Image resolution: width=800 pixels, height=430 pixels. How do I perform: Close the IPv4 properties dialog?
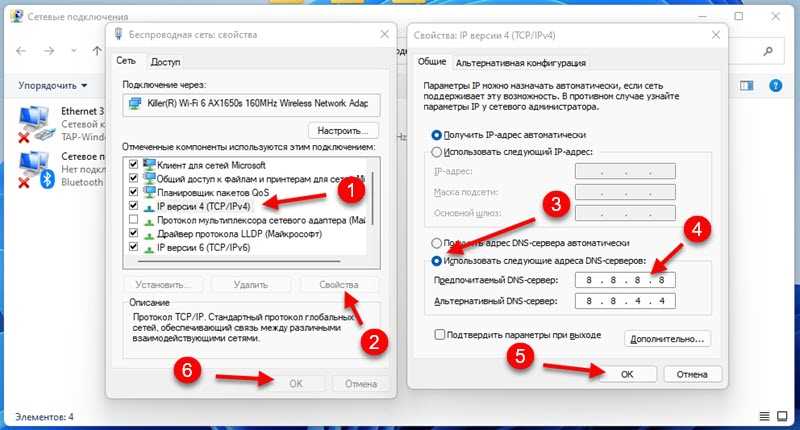point(715,35)
